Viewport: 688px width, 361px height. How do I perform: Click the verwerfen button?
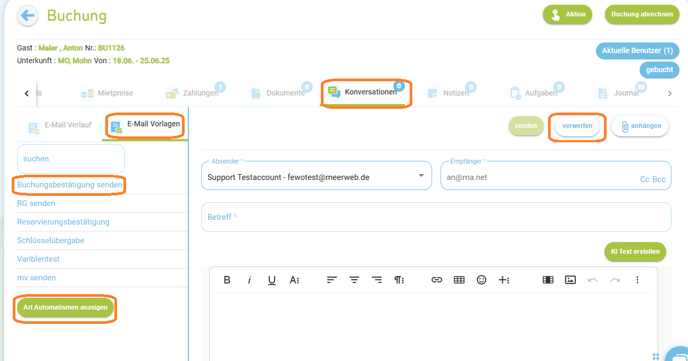click(577, 126)
